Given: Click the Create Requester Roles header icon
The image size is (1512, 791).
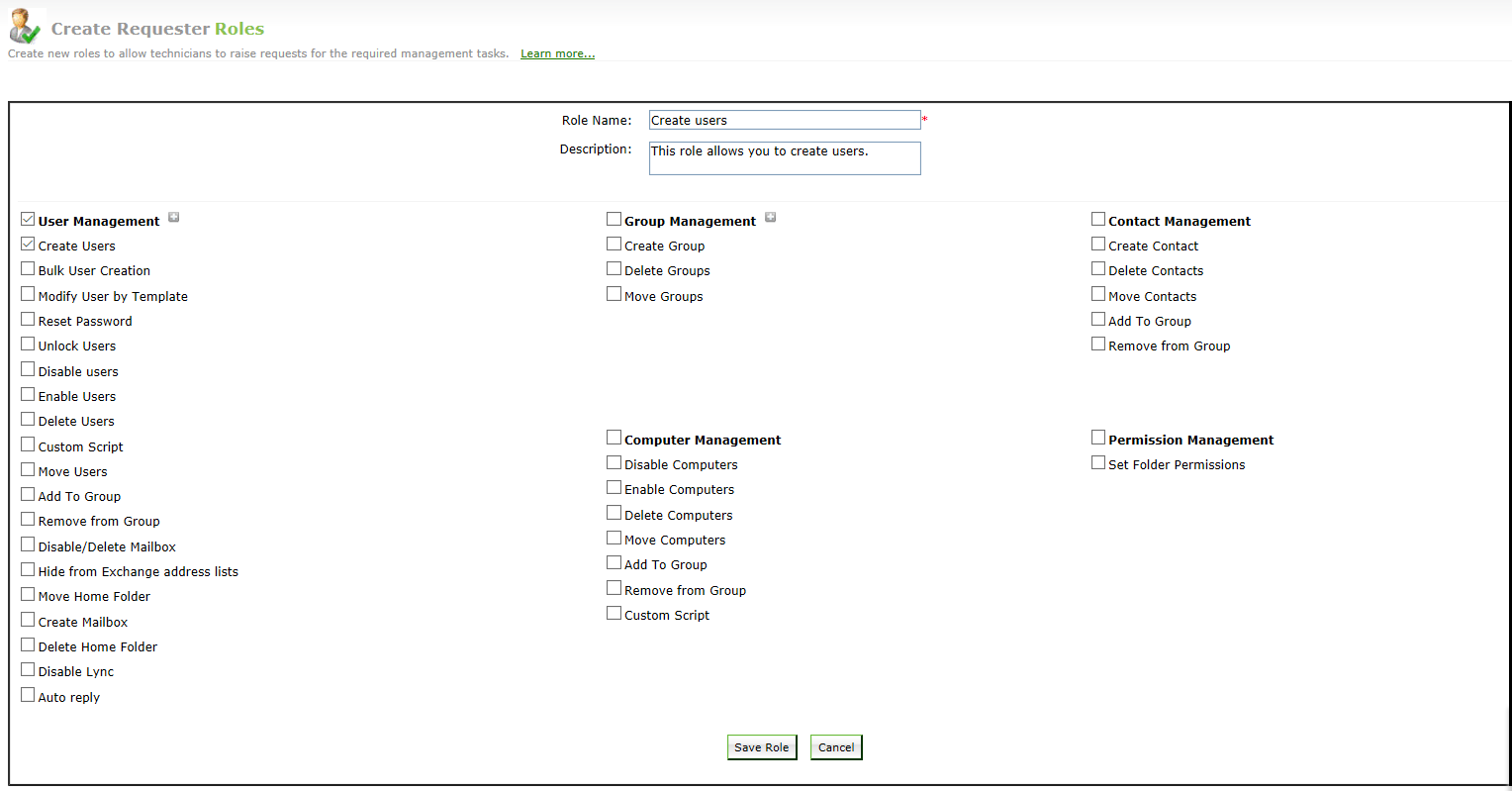Looking at the screenshot, I should (25, 27).
